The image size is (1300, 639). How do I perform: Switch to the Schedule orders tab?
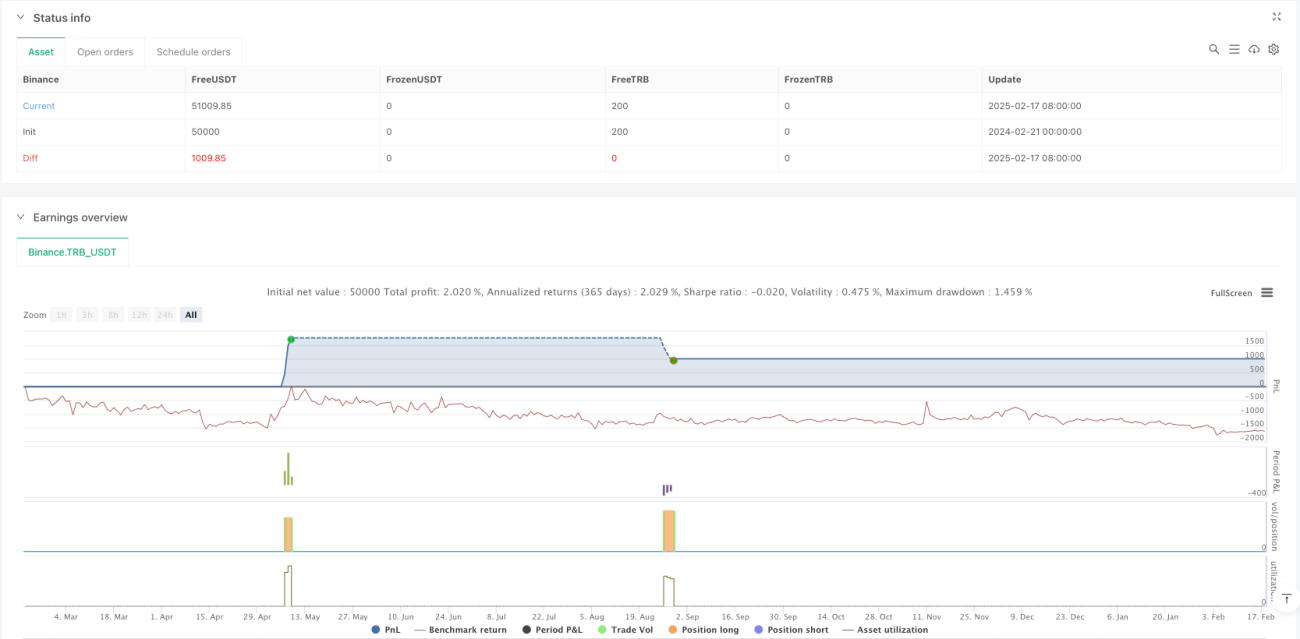(x=193, y=52)
